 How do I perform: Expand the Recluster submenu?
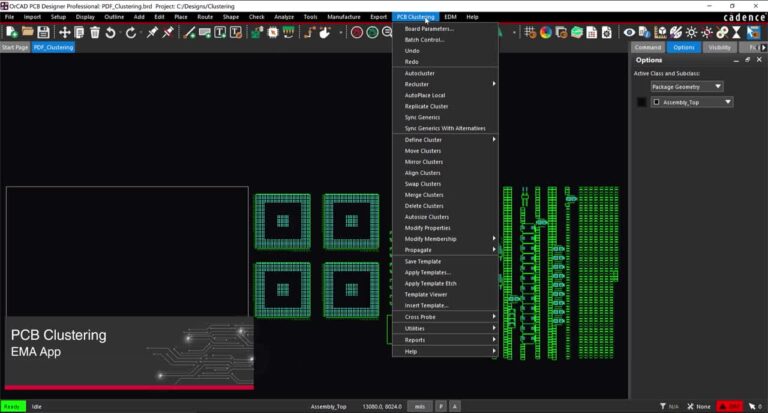pyautogui.click(x=445, y=84)
